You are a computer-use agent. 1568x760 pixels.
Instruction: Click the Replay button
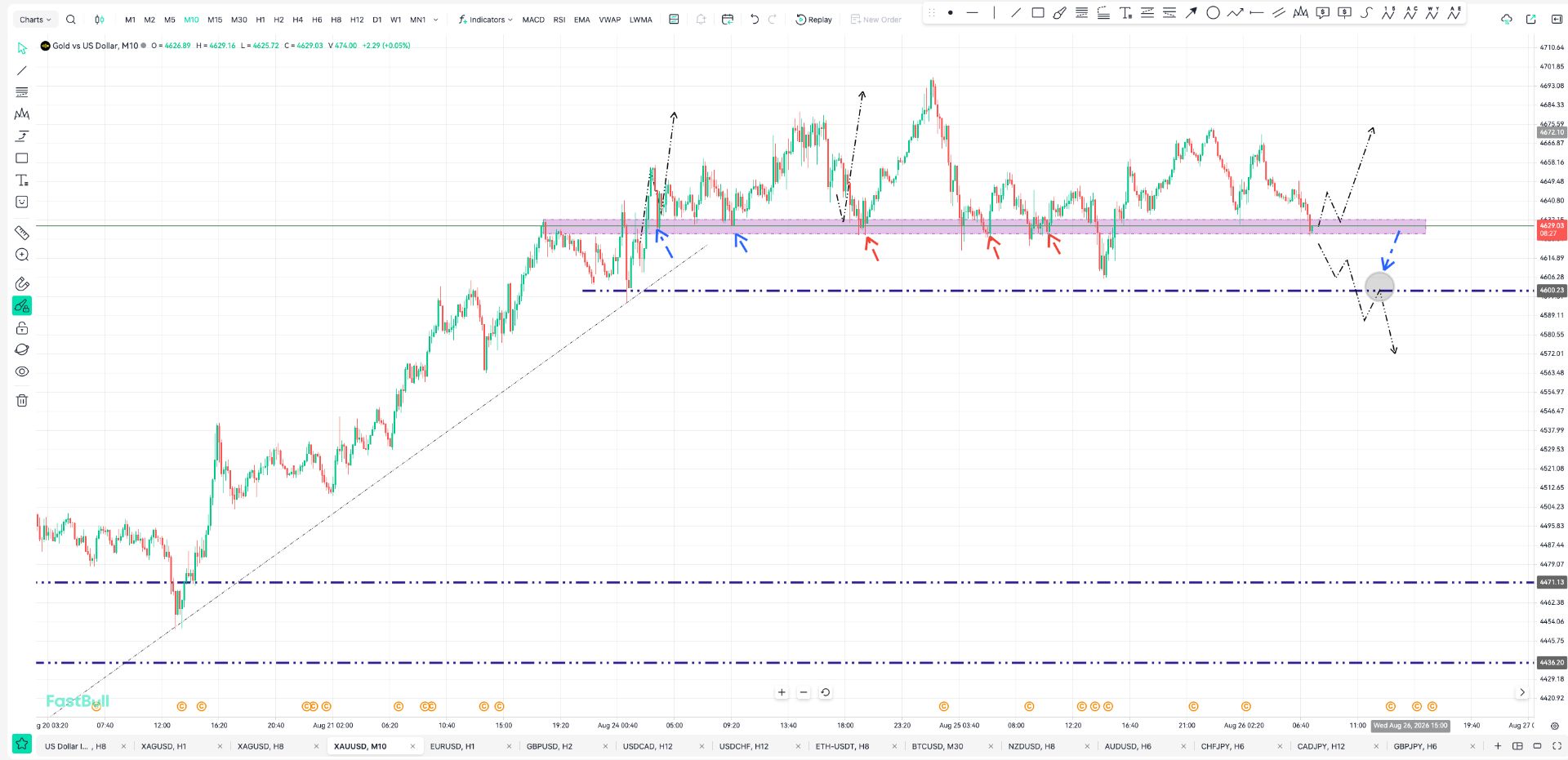(814, 20)
